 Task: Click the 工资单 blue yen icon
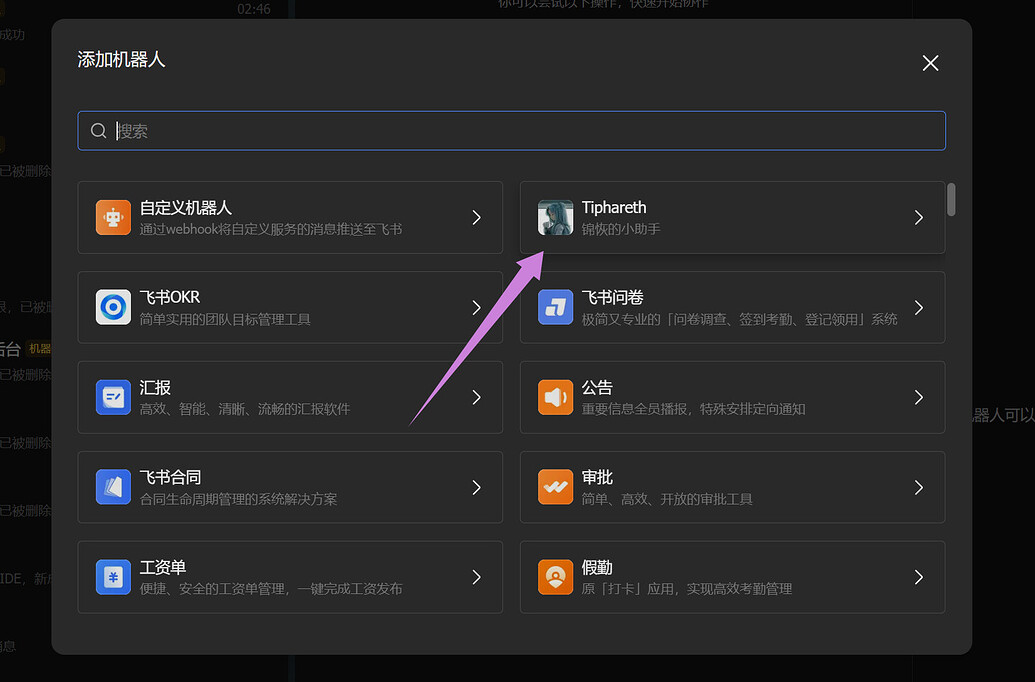113,577
